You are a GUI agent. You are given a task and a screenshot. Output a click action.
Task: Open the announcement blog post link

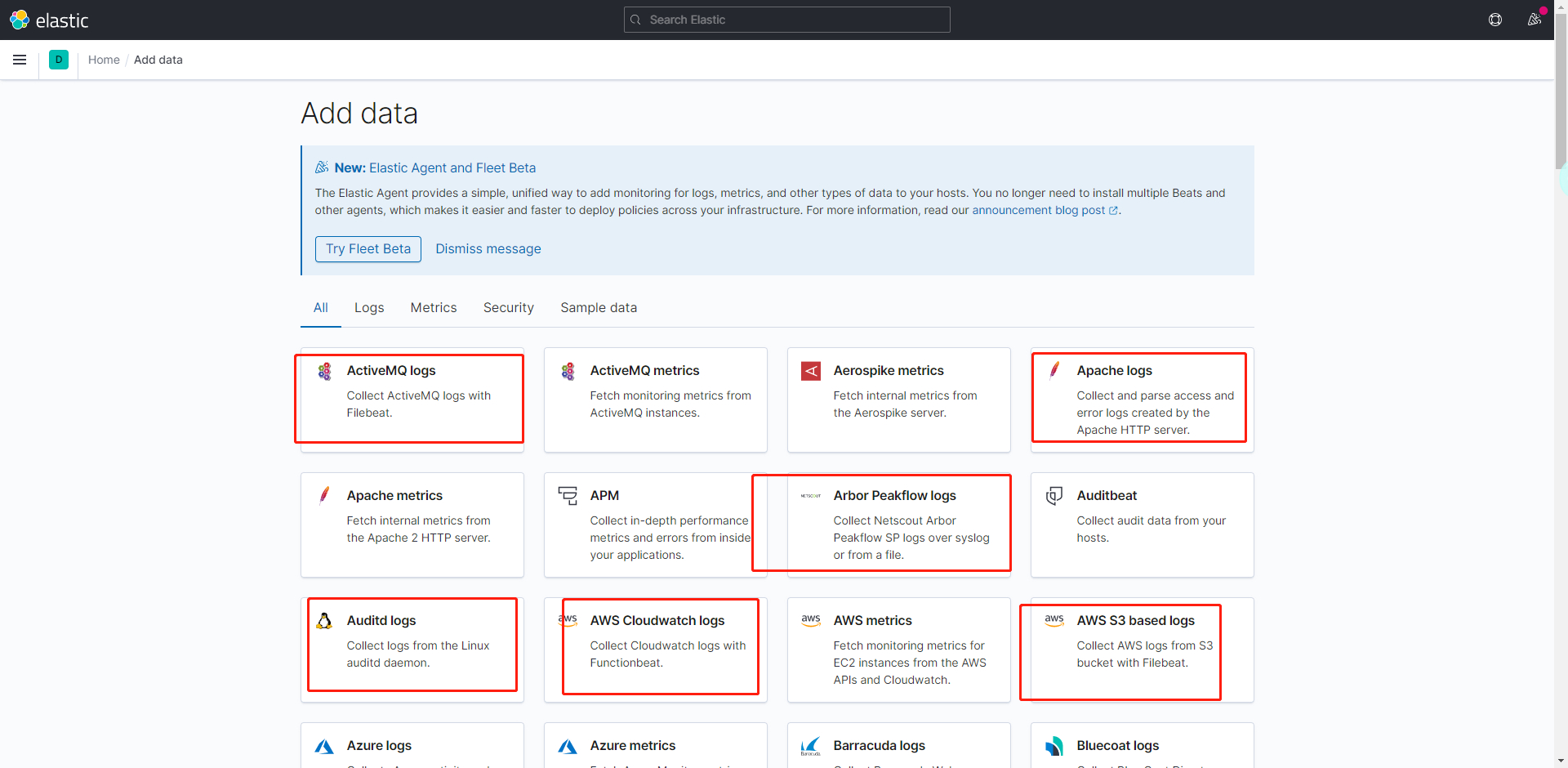tap(1045, 210)
